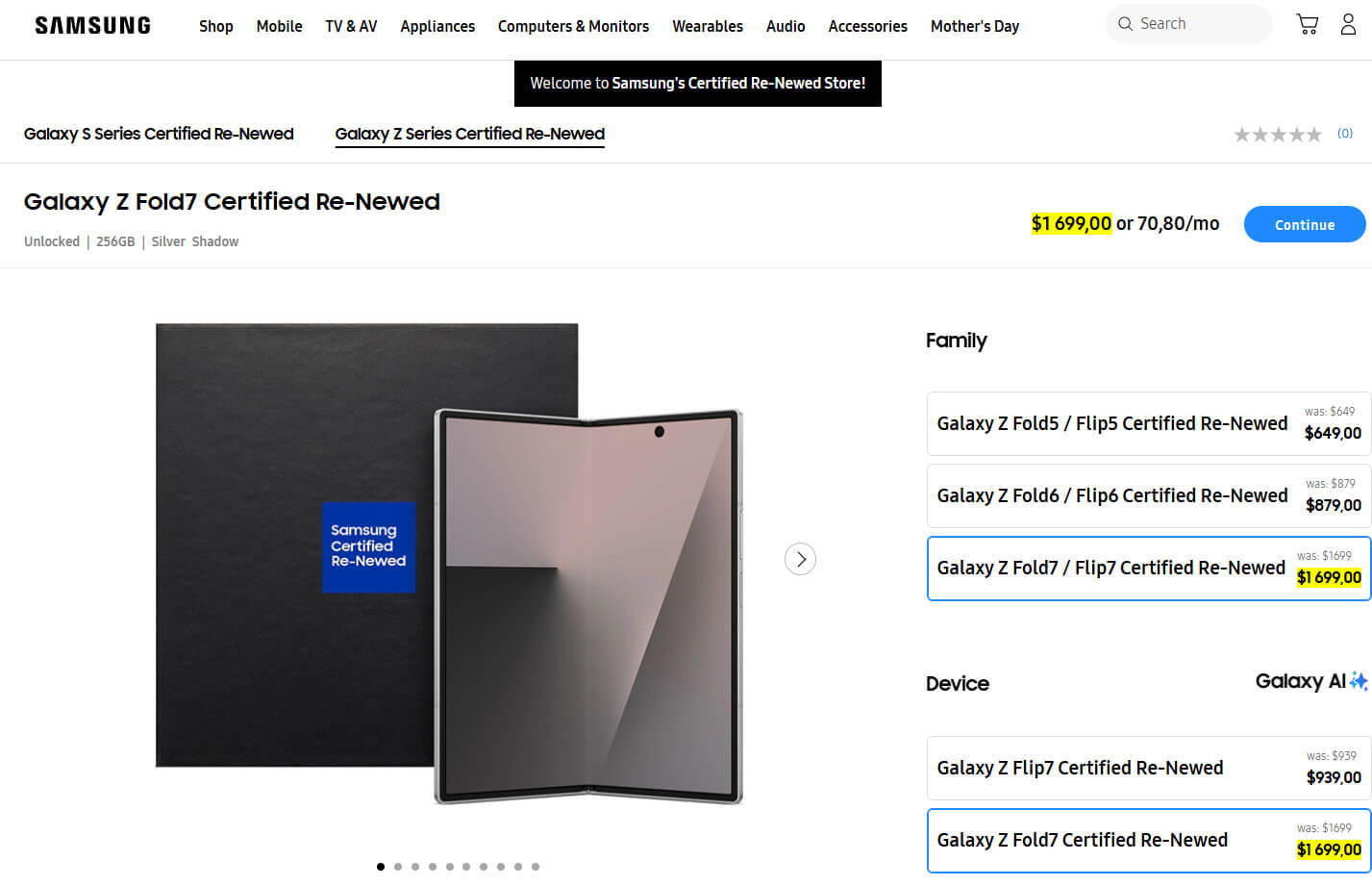This screenshot has width=1372, height=886.
Task: Advance the image carousel with the right arrow
Action: 800,558
